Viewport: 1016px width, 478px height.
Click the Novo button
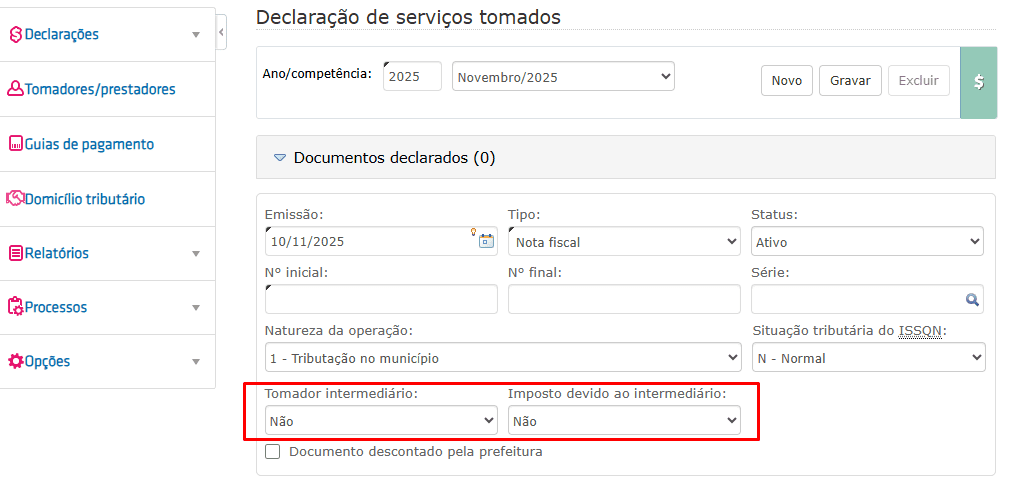[x=787, y=81]
